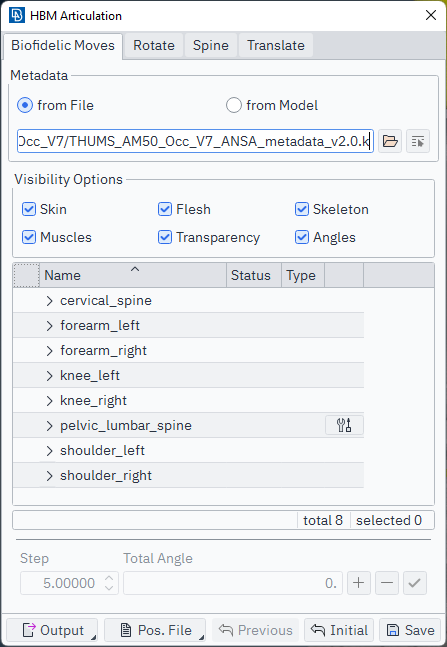The height and width of the screenshot is (647, 447).
Task: Expand the knee_left tree row
Action: pyautogui.click(x=50, y=375)
